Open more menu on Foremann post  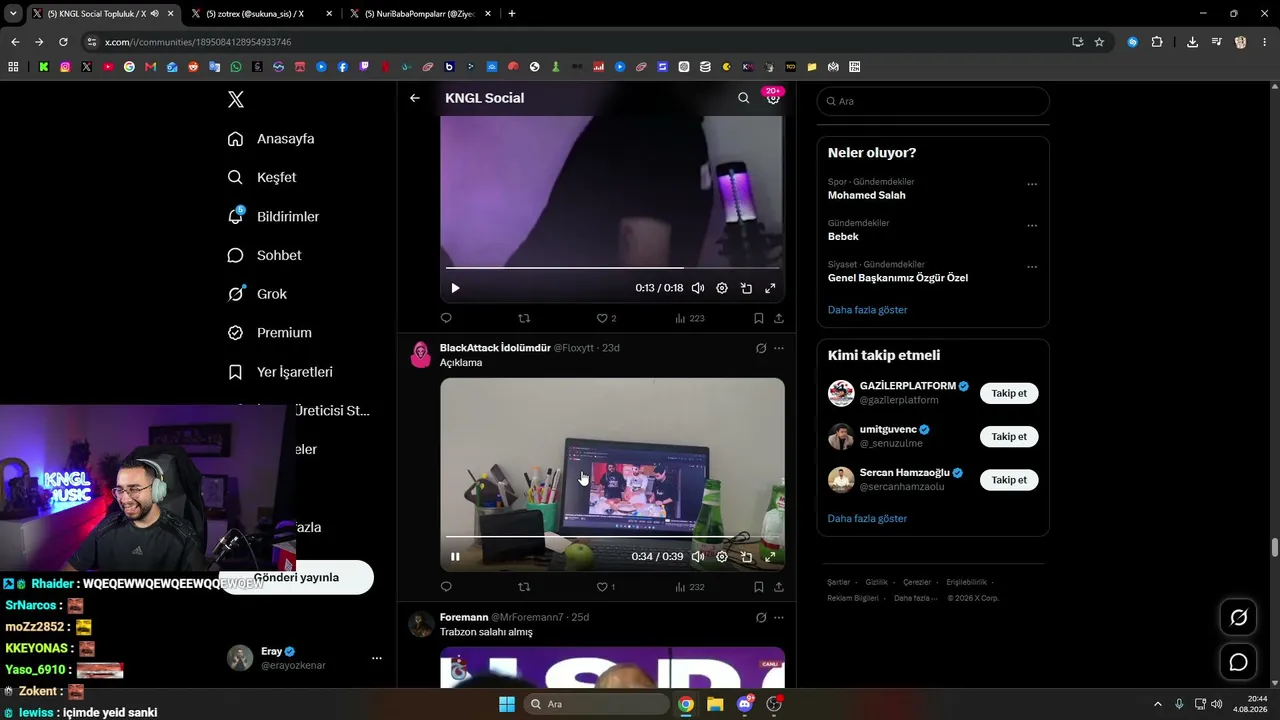click(x=779, y=617)
